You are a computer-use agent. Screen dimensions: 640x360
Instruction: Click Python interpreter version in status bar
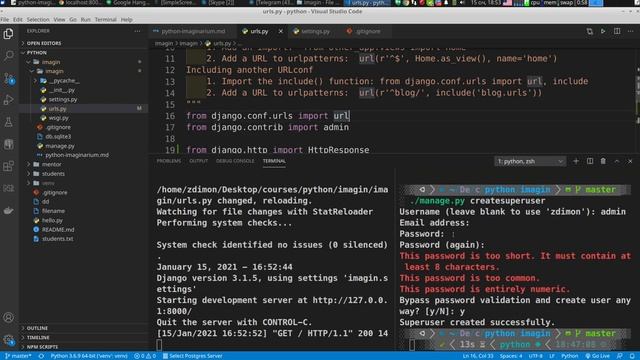pyautogui.click(x=89, y=356)
